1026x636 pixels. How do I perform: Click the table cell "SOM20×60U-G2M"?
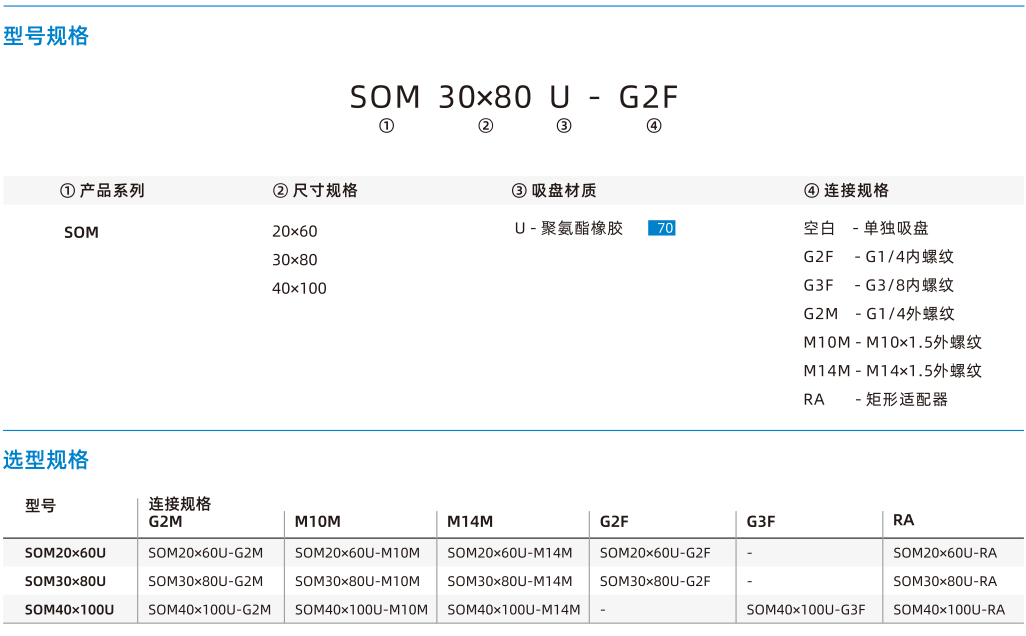pos(205,553)
